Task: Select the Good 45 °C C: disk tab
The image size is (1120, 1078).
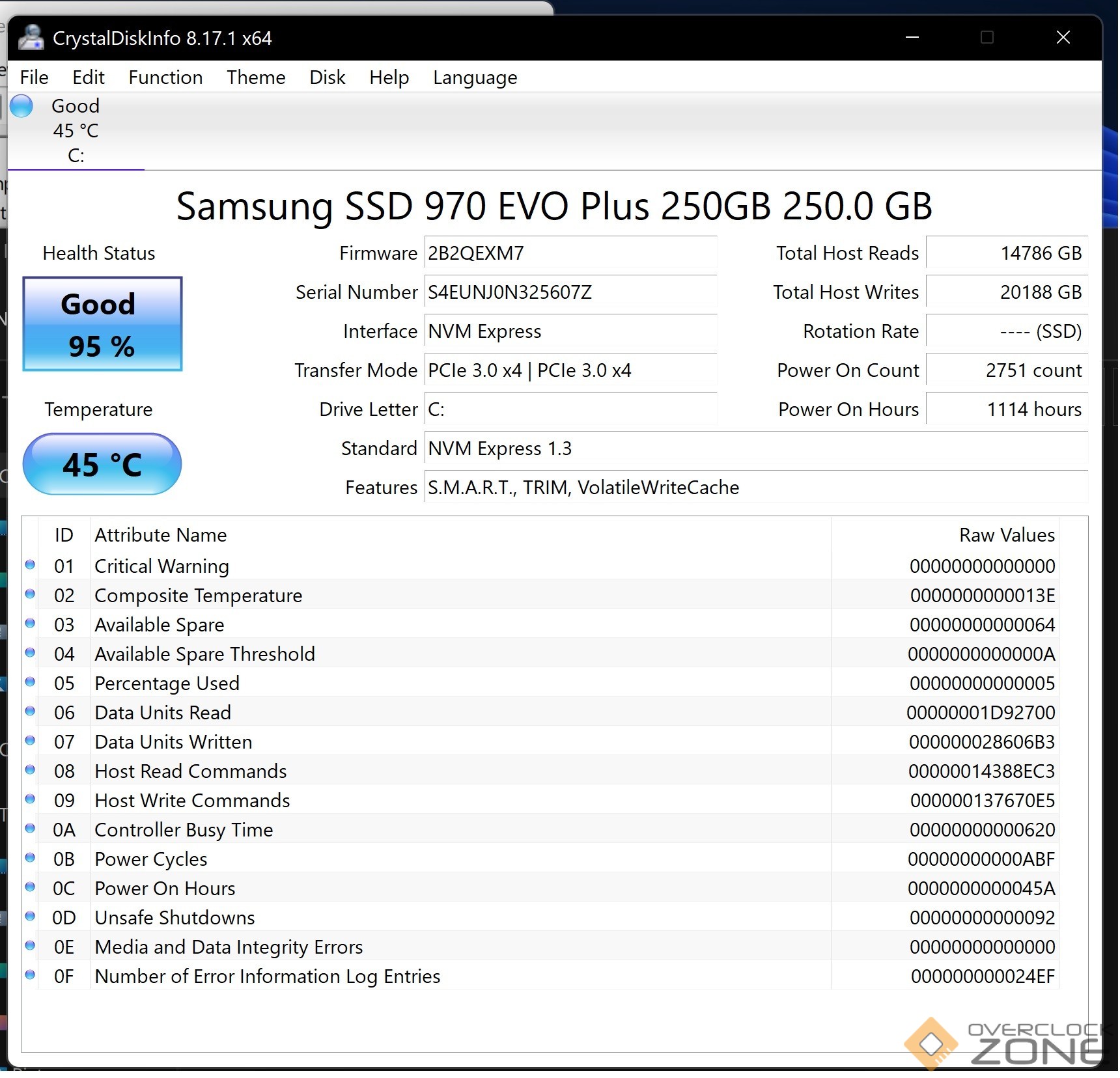Action: point(76,131)
